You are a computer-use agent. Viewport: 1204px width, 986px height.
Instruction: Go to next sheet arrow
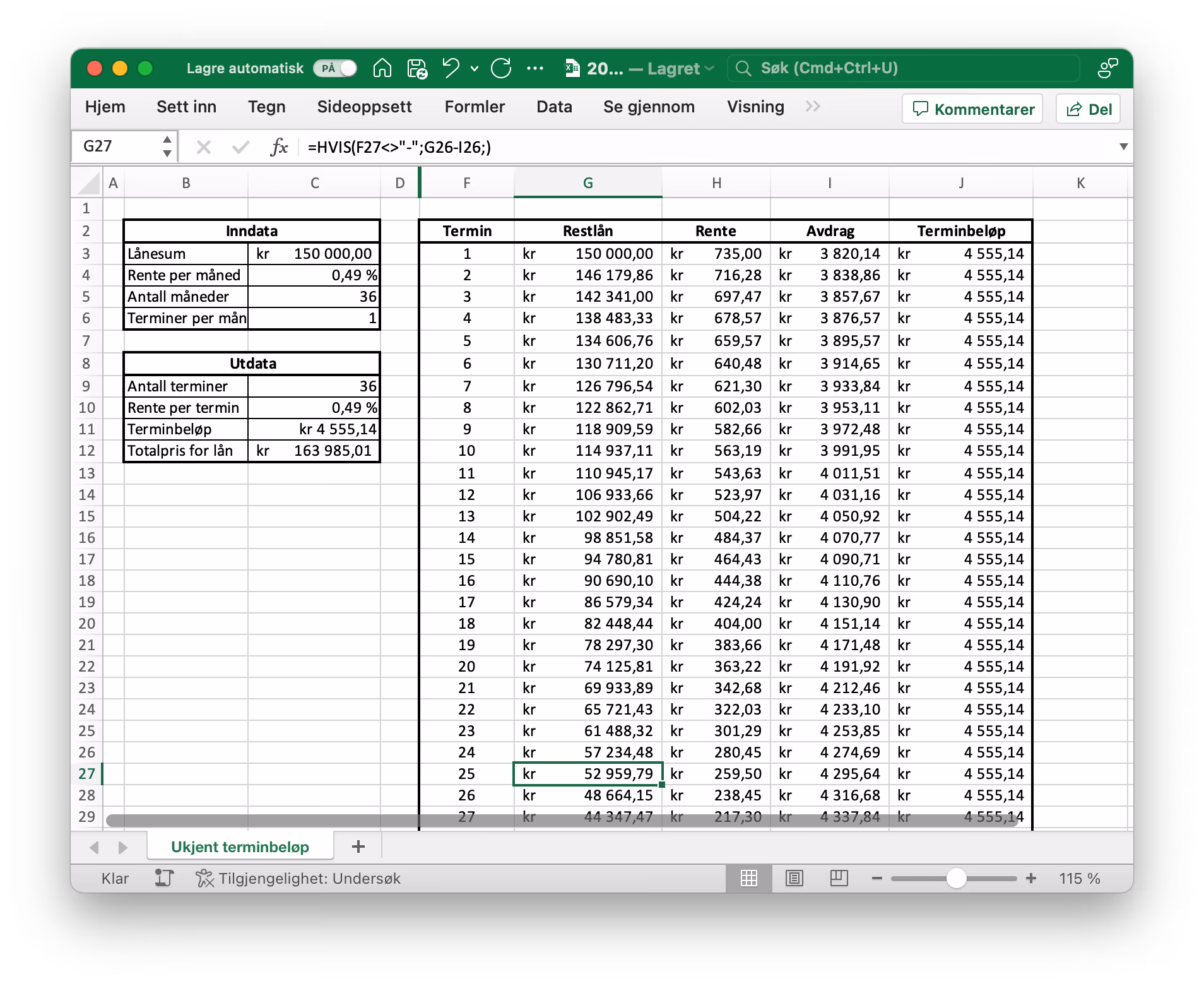122,847
